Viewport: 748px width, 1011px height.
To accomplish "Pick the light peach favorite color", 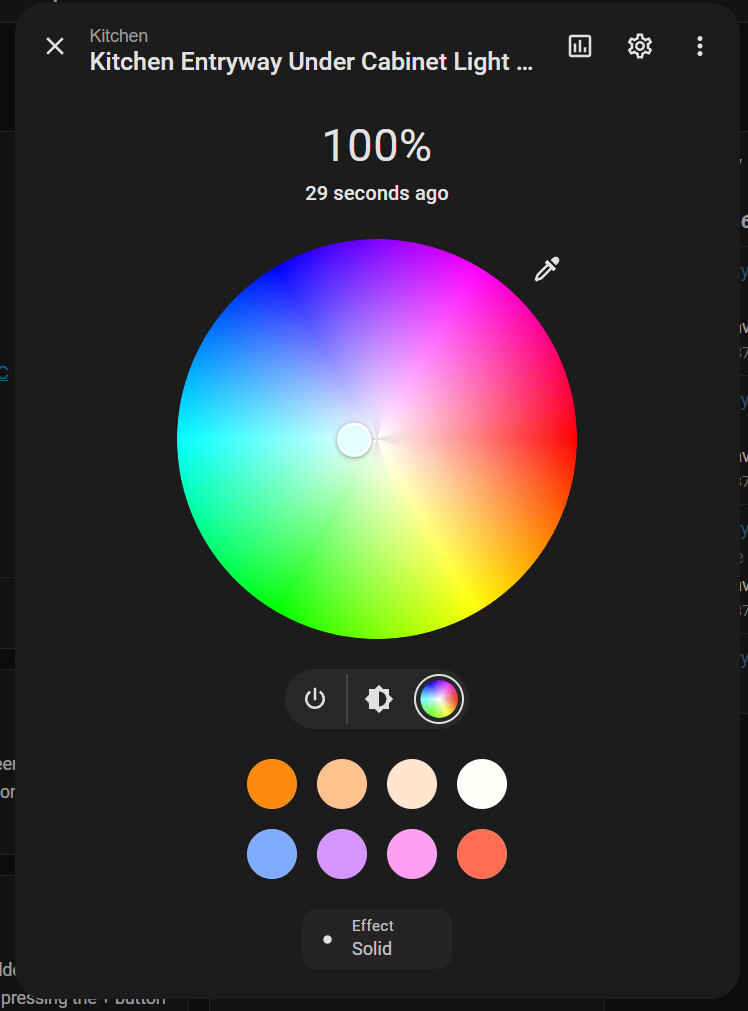I will click(342, 784).
